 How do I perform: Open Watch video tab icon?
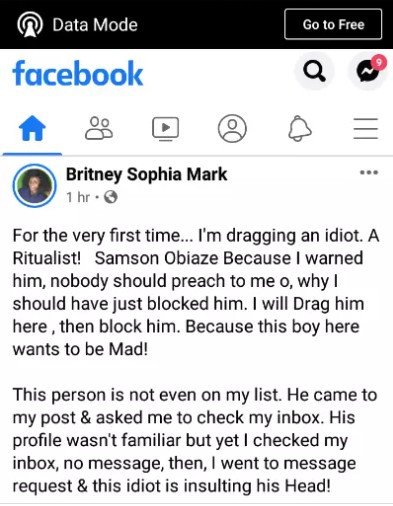166,128
